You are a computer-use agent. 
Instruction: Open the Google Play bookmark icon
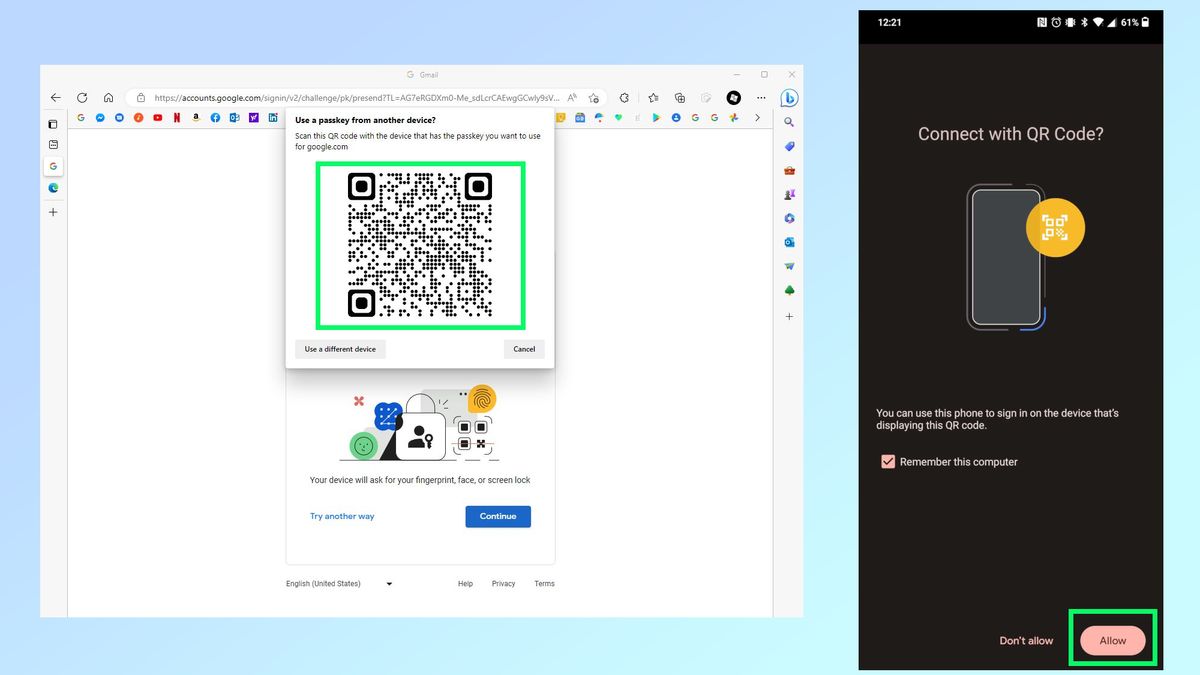[658, 117]
